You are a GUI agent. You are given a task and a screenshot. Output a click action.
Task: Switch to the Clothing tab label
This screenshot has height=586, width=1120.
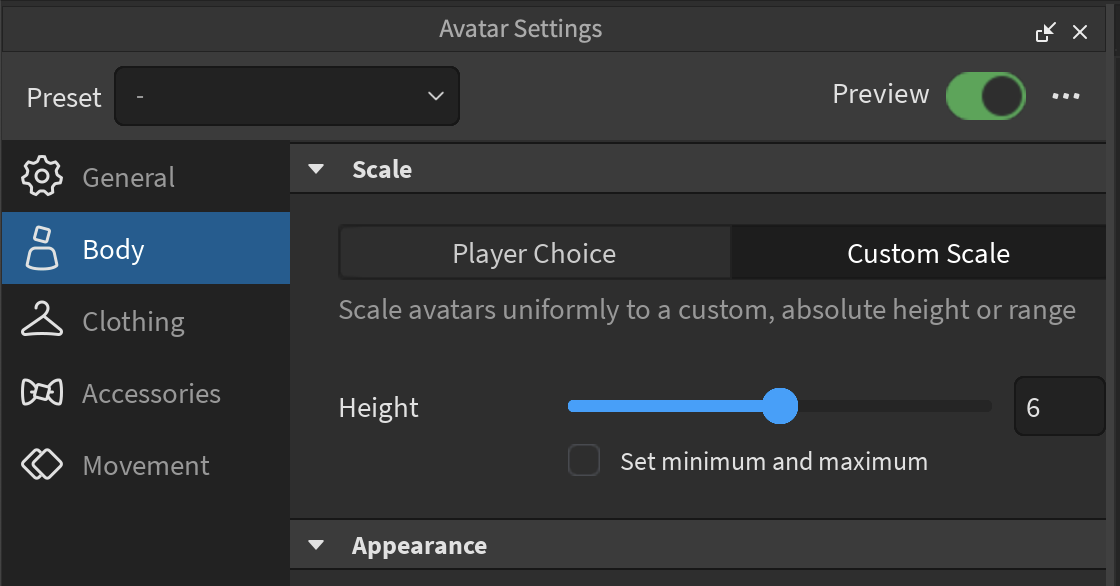[134, 322]
